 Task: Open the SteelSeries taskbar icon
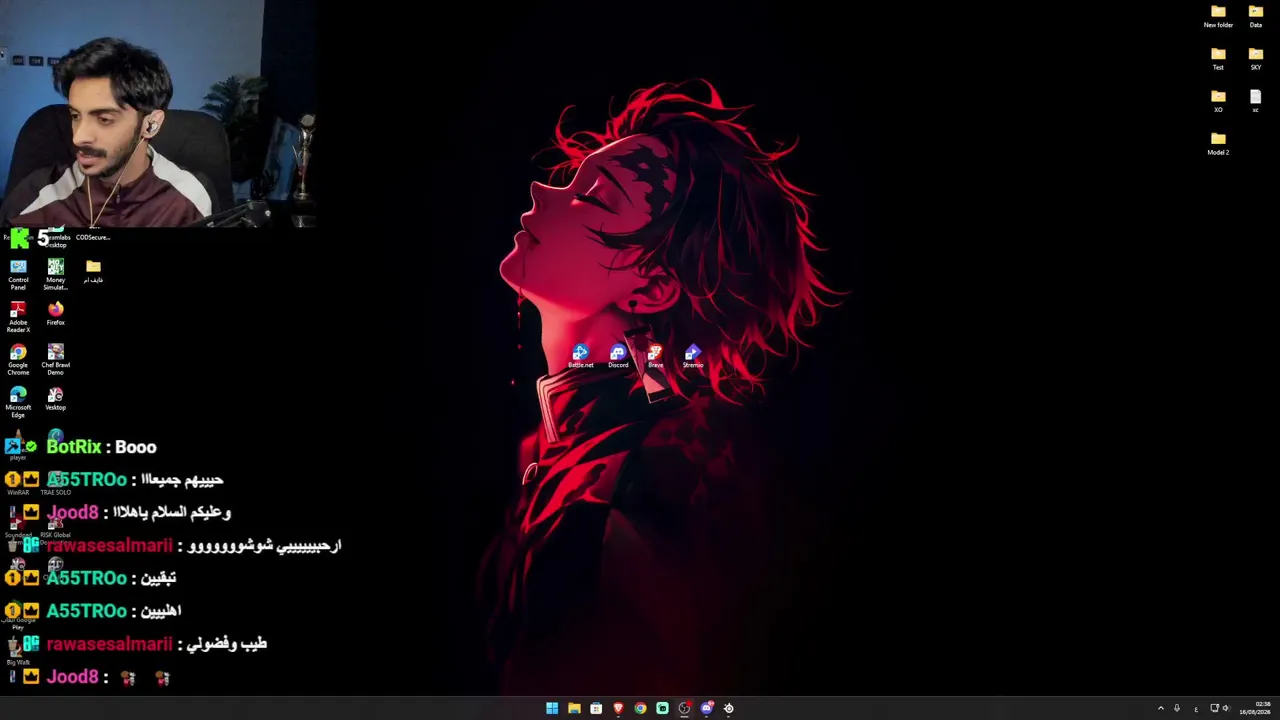click(728, 708)
